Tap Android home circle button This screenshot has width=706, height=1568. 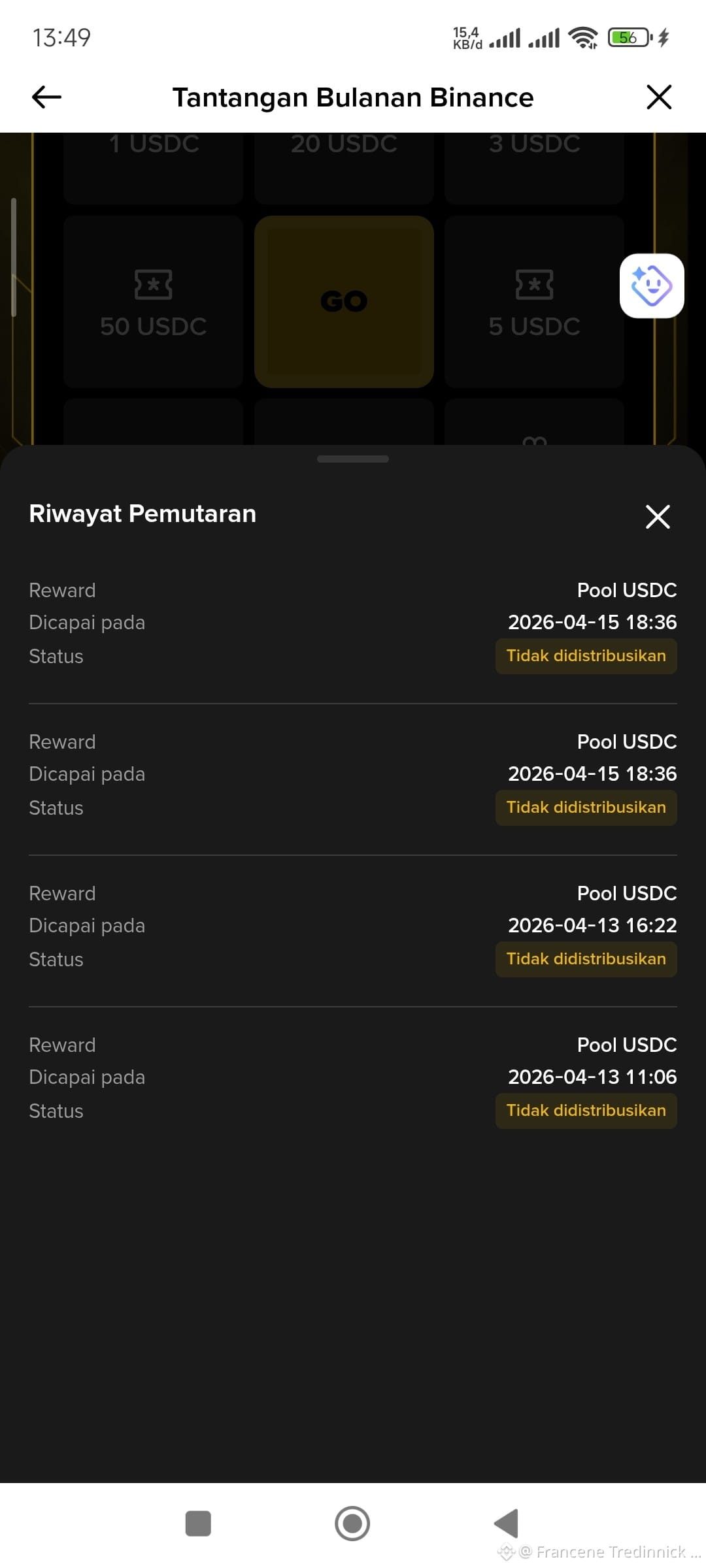pyautogui.click(x=352, y=1524)
